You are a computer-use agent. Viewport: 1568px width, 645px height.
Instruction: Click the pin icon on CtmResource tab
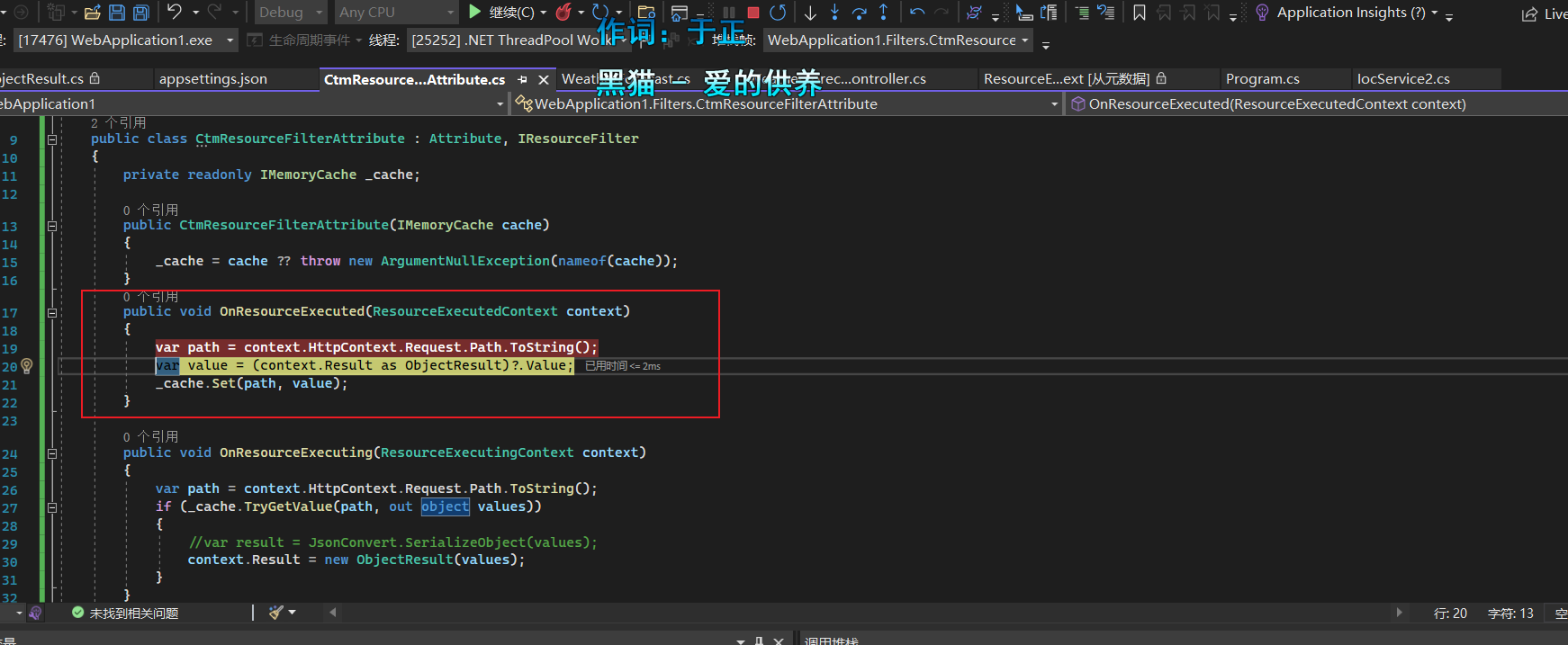[x=523, y=80]
